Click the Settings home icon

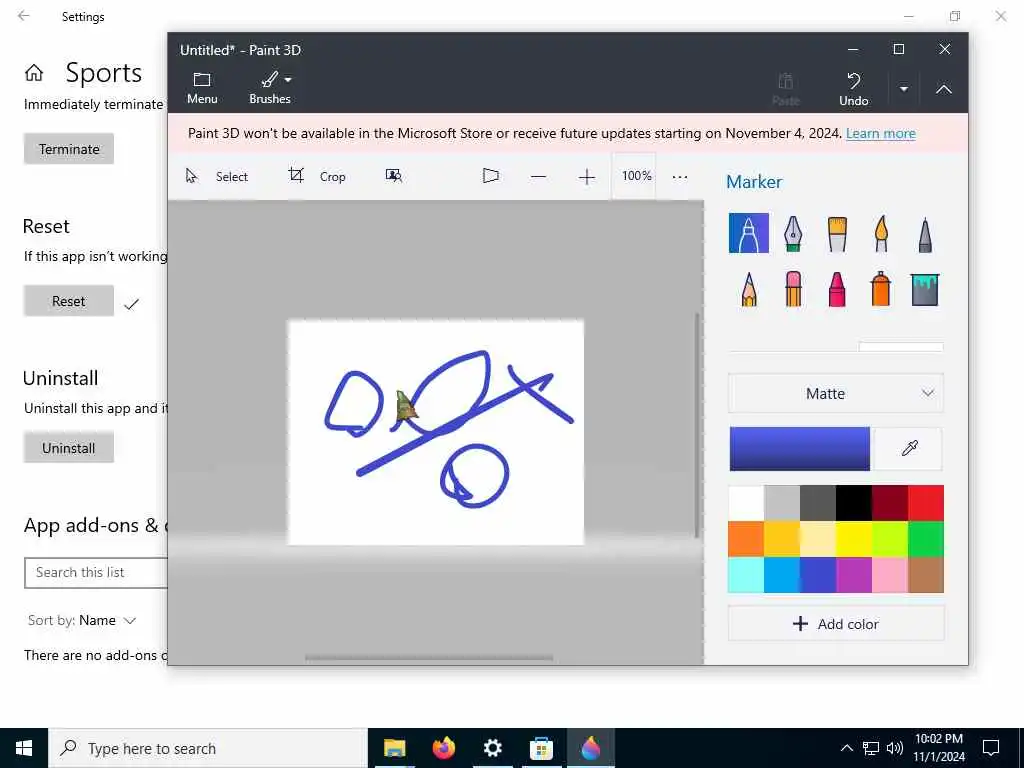click(34, 72)
